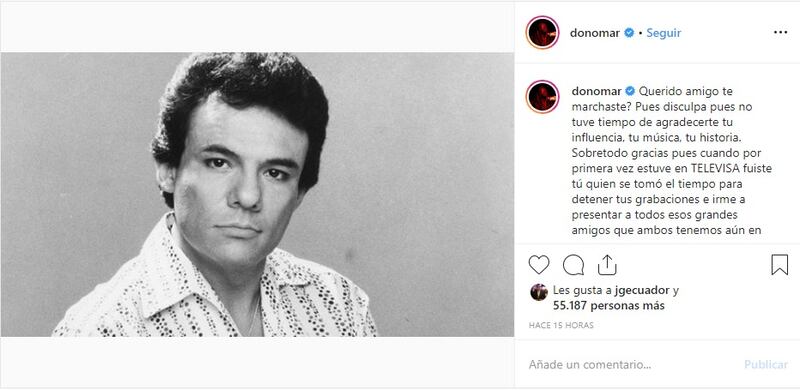View the 55.187 personas más likes list
The height and width of the screenshot is (390, 800).
[609, 306]
